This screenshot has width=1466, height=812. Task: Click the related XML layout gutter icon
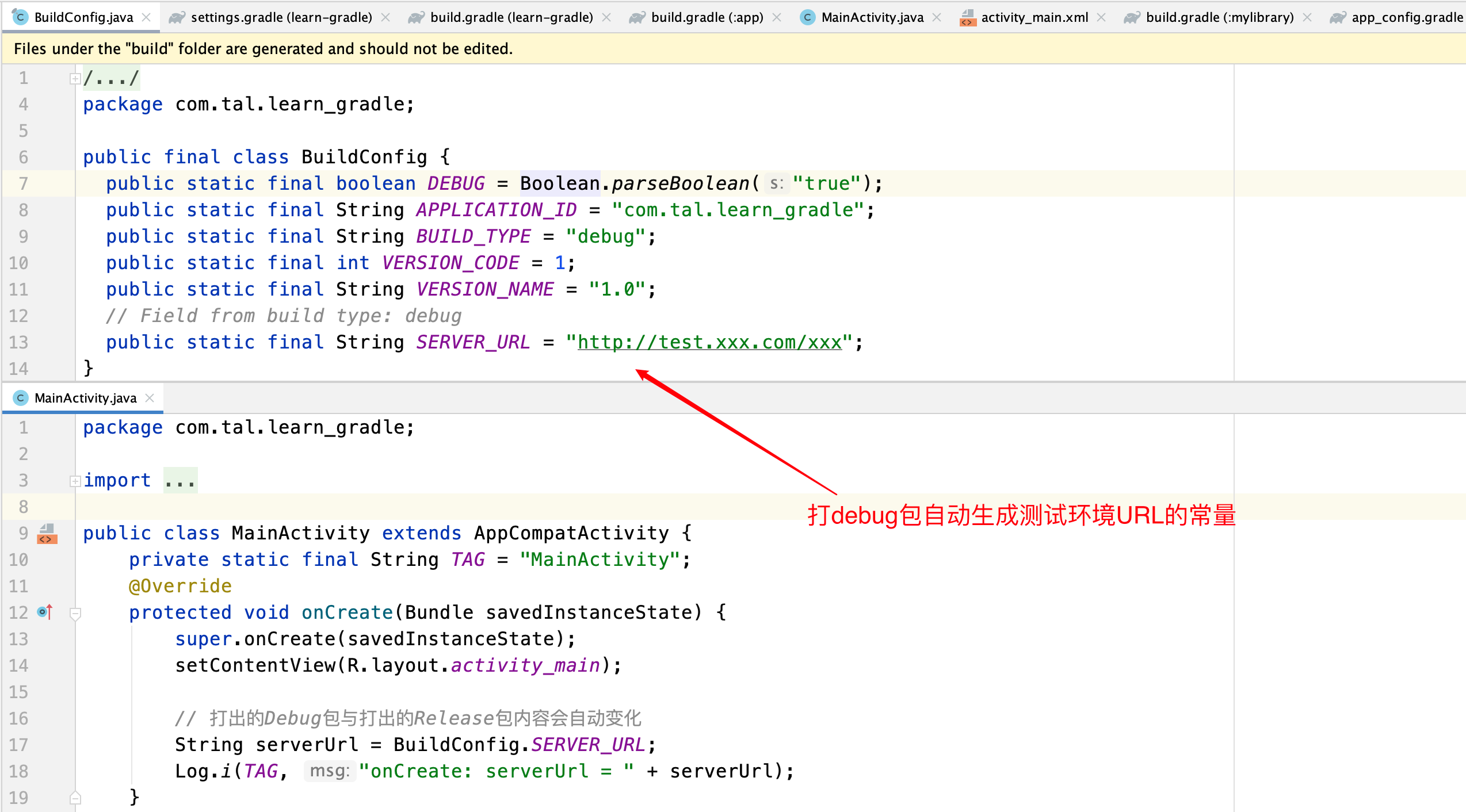click(47, 534)
